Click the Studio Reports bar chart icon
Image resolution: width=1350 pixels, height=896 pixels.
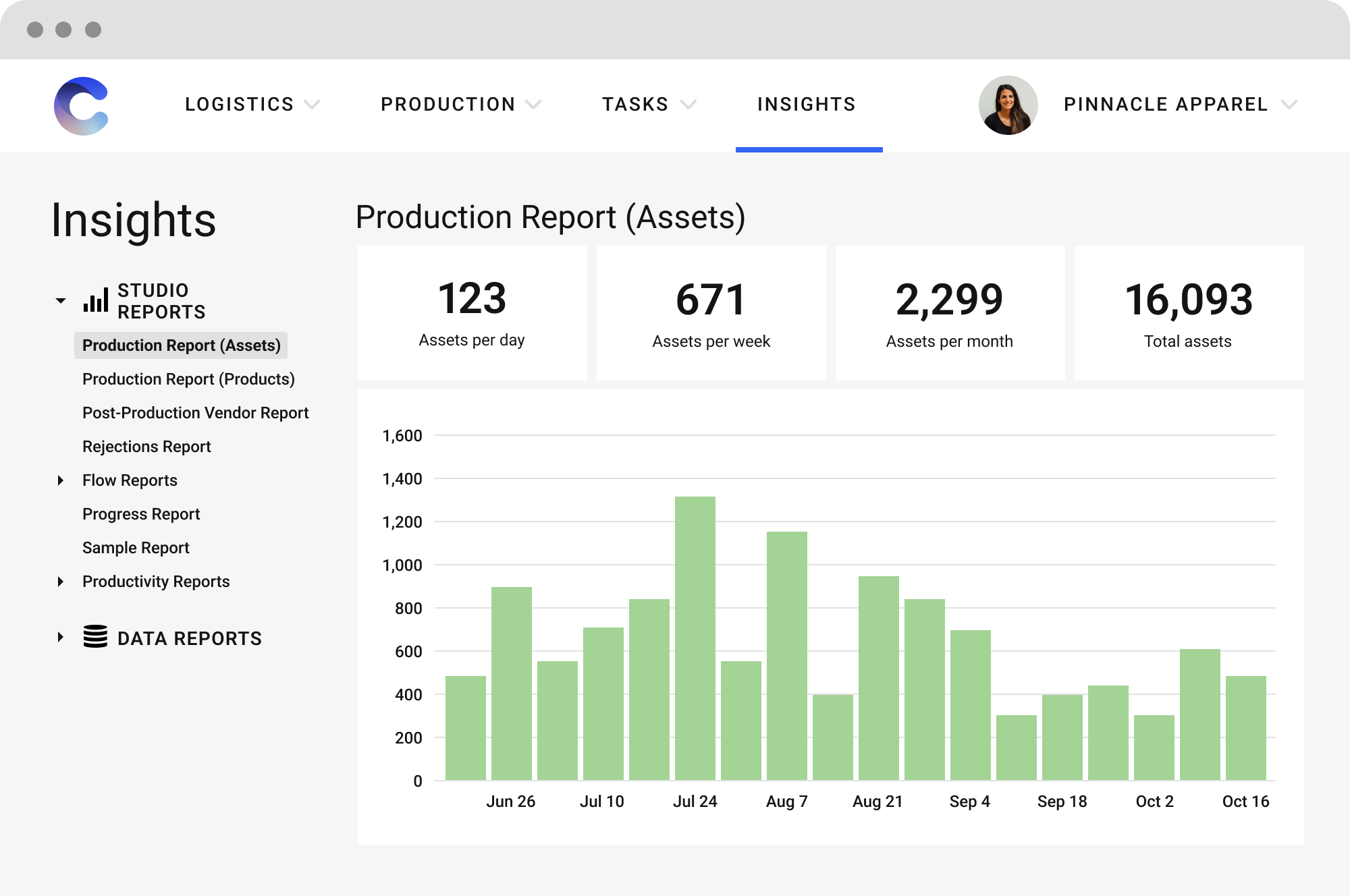[97, 301]
